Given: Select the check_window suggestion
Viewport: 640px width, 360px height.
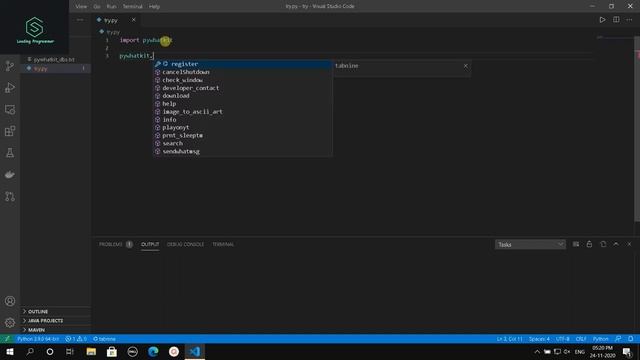Looking at the screenshot, I should 243,80.
